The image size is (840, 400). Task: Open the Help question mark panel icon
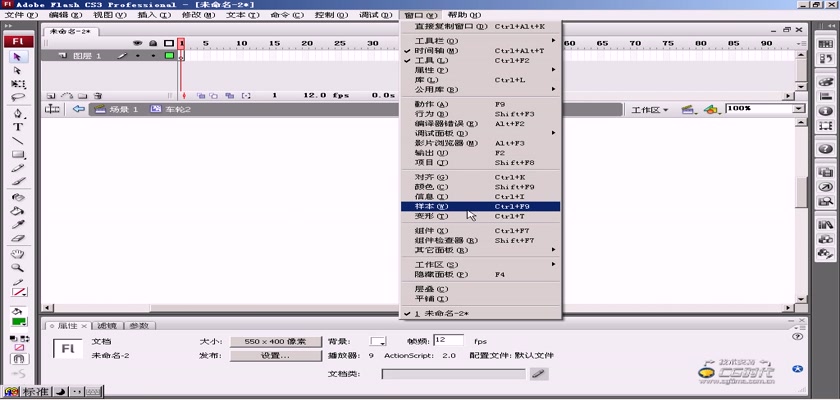(826, 149)
